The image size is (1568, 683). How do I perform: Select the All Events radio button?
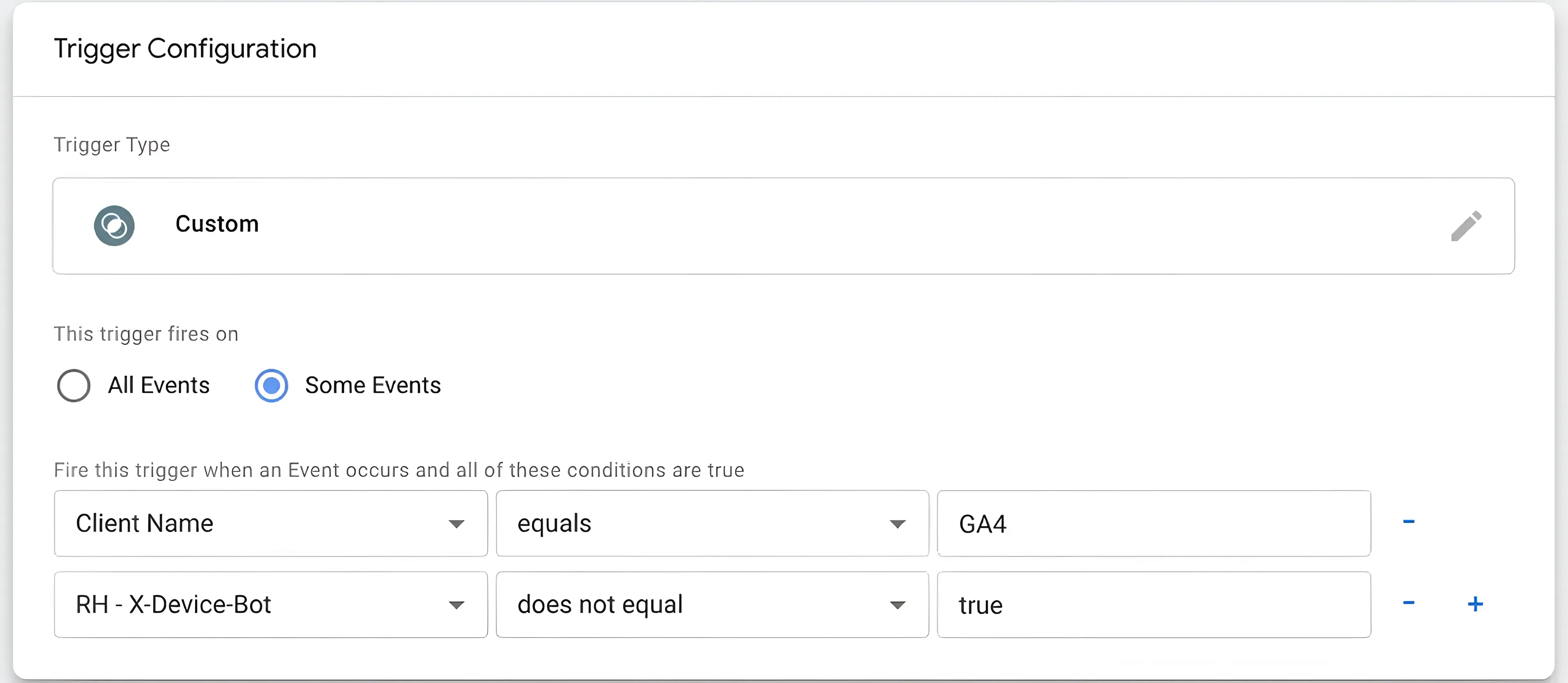point(73,385)
